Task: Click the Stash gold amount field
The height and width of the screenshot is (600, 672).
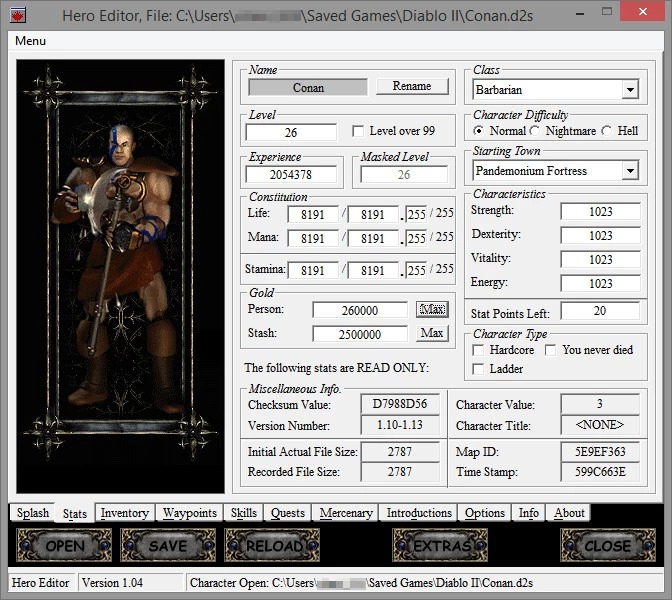Action: point(360,334)
